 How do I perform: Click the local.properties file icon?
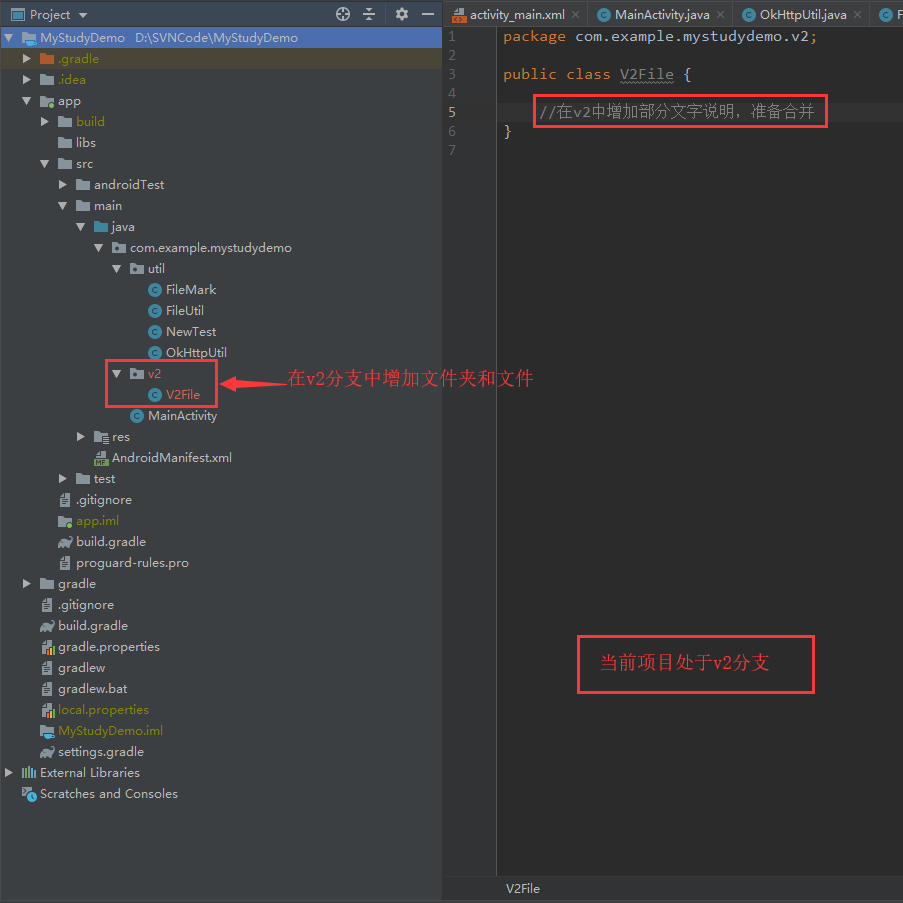(x=48, y=710)
